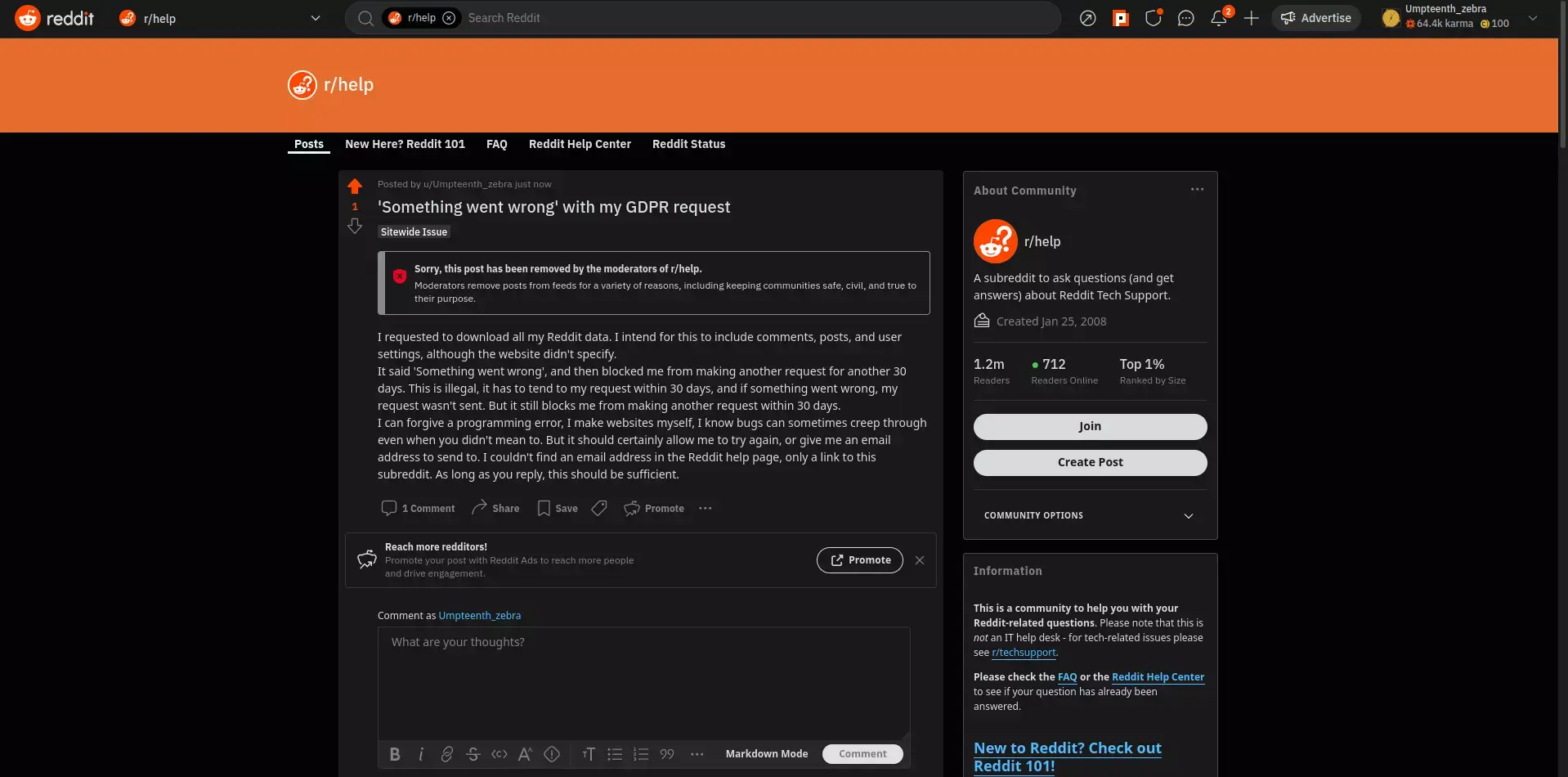
Task: Click the Join community button
Action: tap(1090, 426)
